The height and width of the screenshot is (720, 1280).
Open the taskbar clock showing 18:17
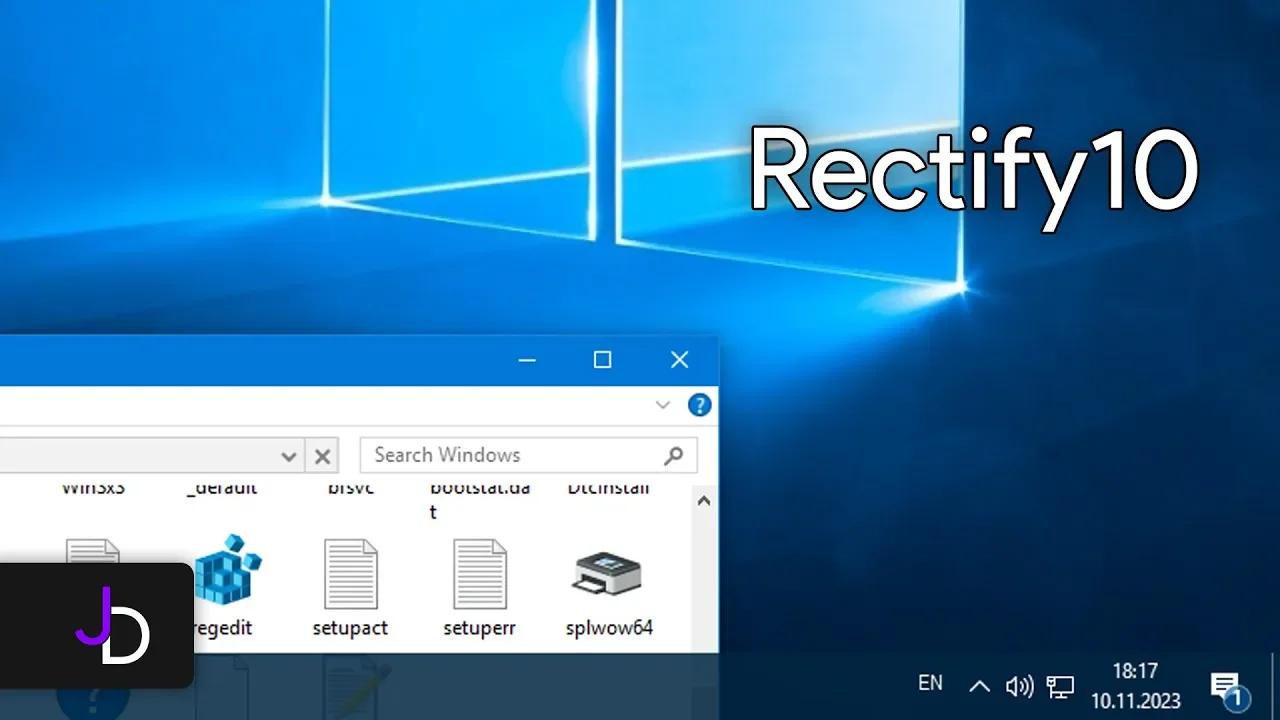click(1135, 686)
